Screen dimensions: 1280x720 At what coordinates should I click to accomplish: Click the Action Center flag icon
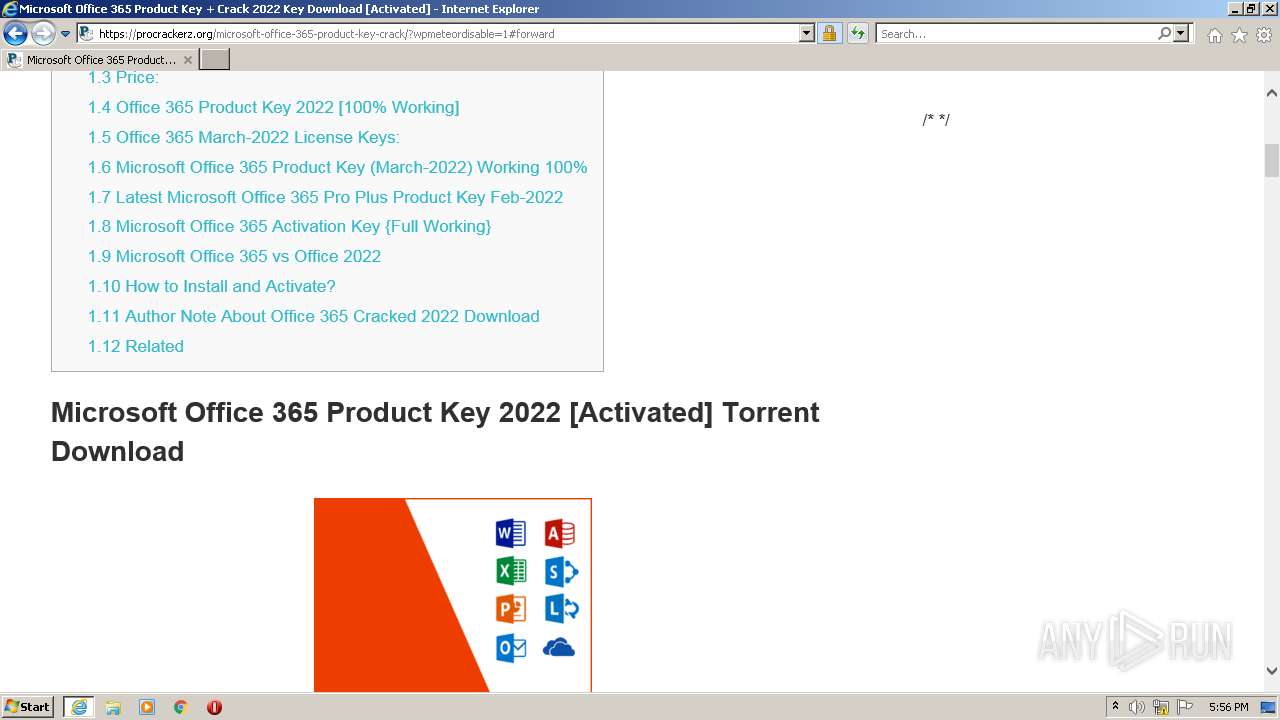pyautogui.click(x=1185, y=707)
